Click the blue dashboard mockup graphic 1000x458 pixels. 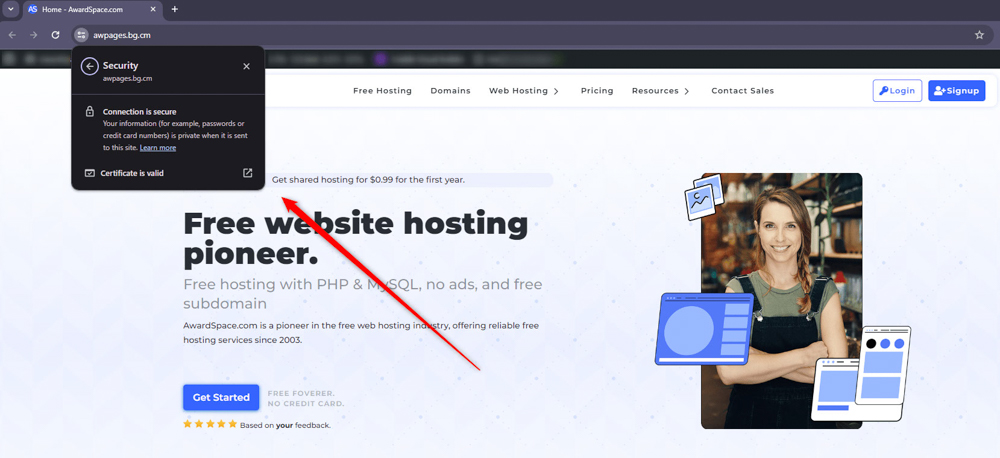coord(704,329)
